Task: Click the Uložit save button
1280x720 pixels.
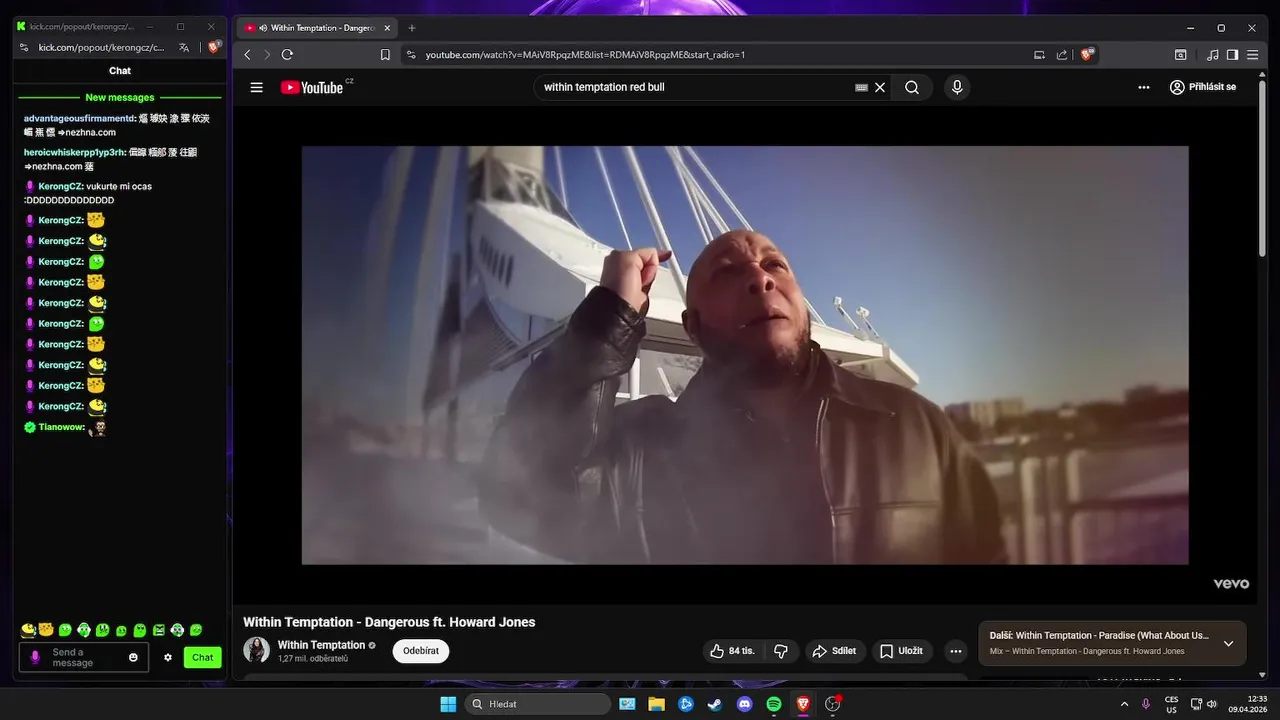Action: (x=902, y=651)
